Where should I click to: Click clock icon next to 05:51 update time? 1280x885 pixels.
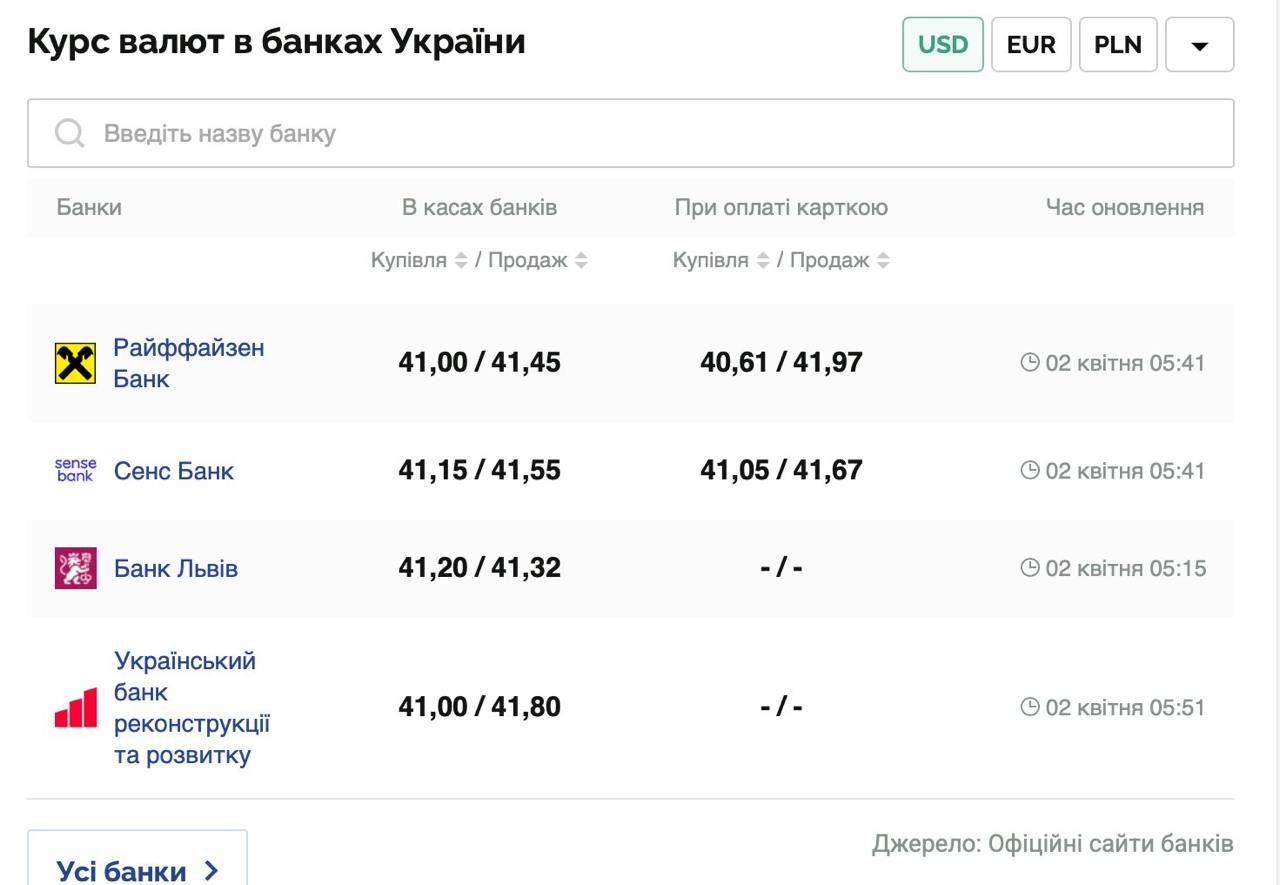pos(1029,707)
